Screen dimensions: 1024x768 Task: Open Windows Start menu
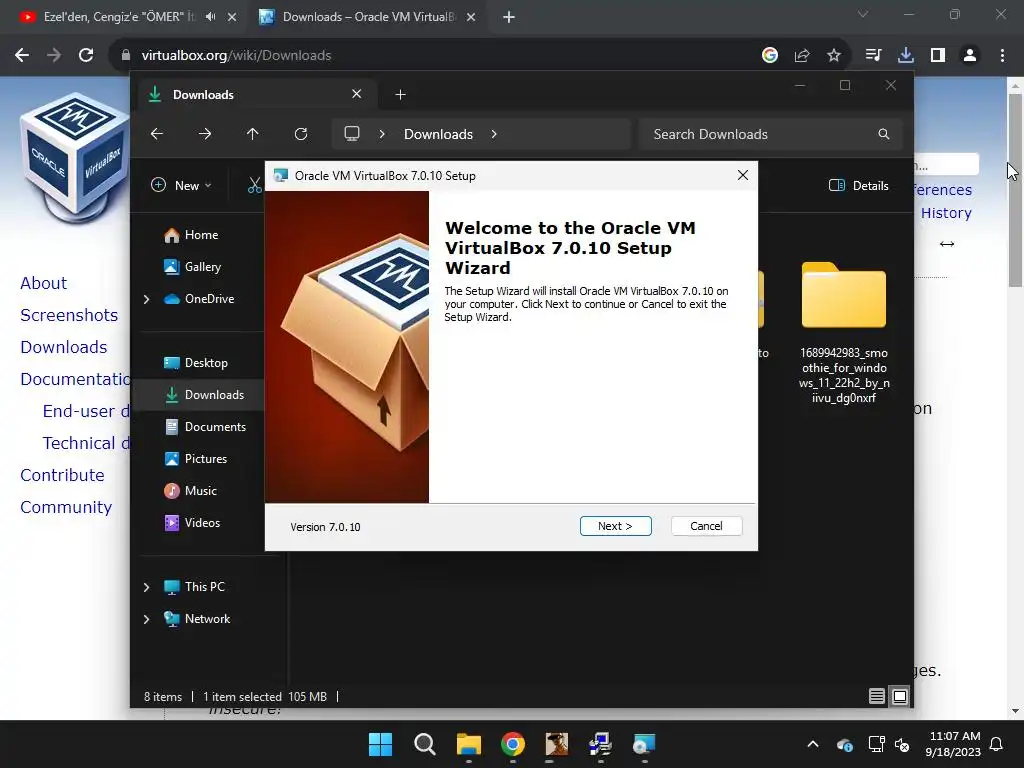pyautogui.click(x=380, y=744)
